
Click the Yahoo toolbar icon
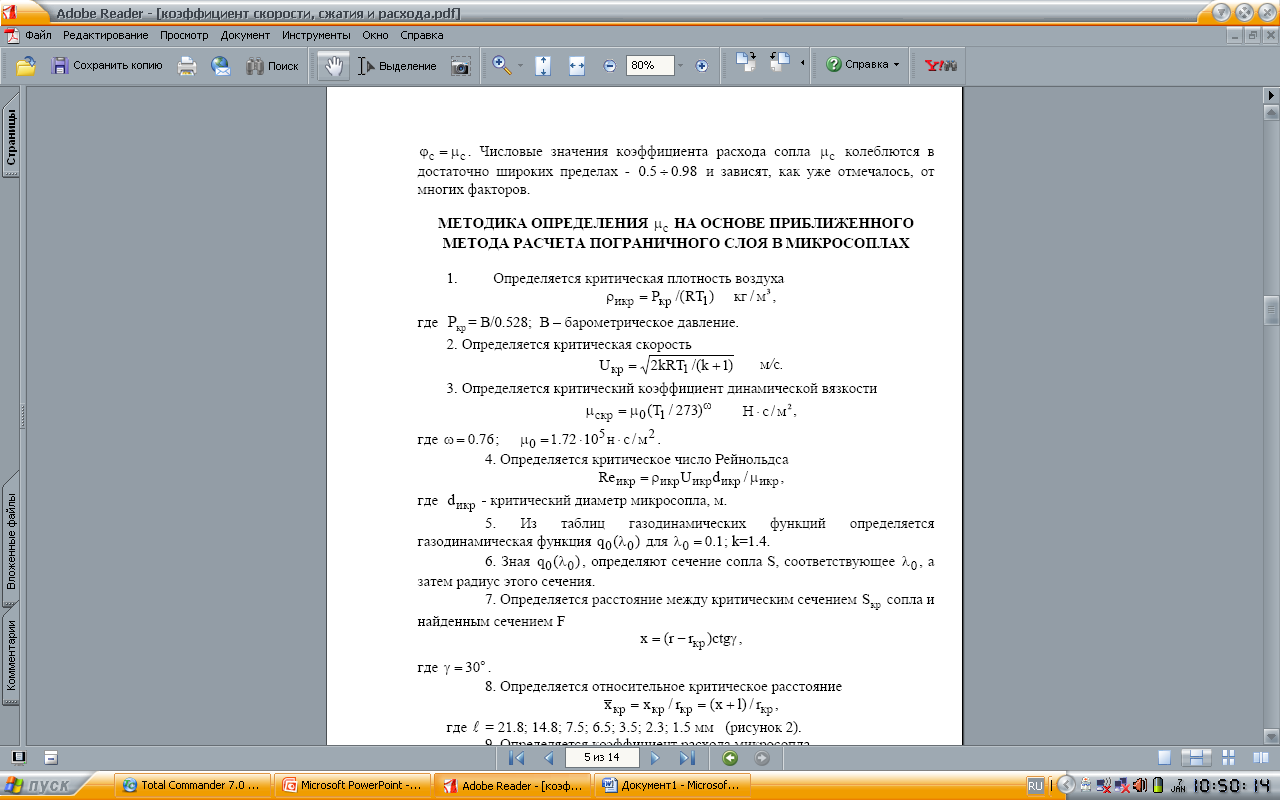point(941,66)
